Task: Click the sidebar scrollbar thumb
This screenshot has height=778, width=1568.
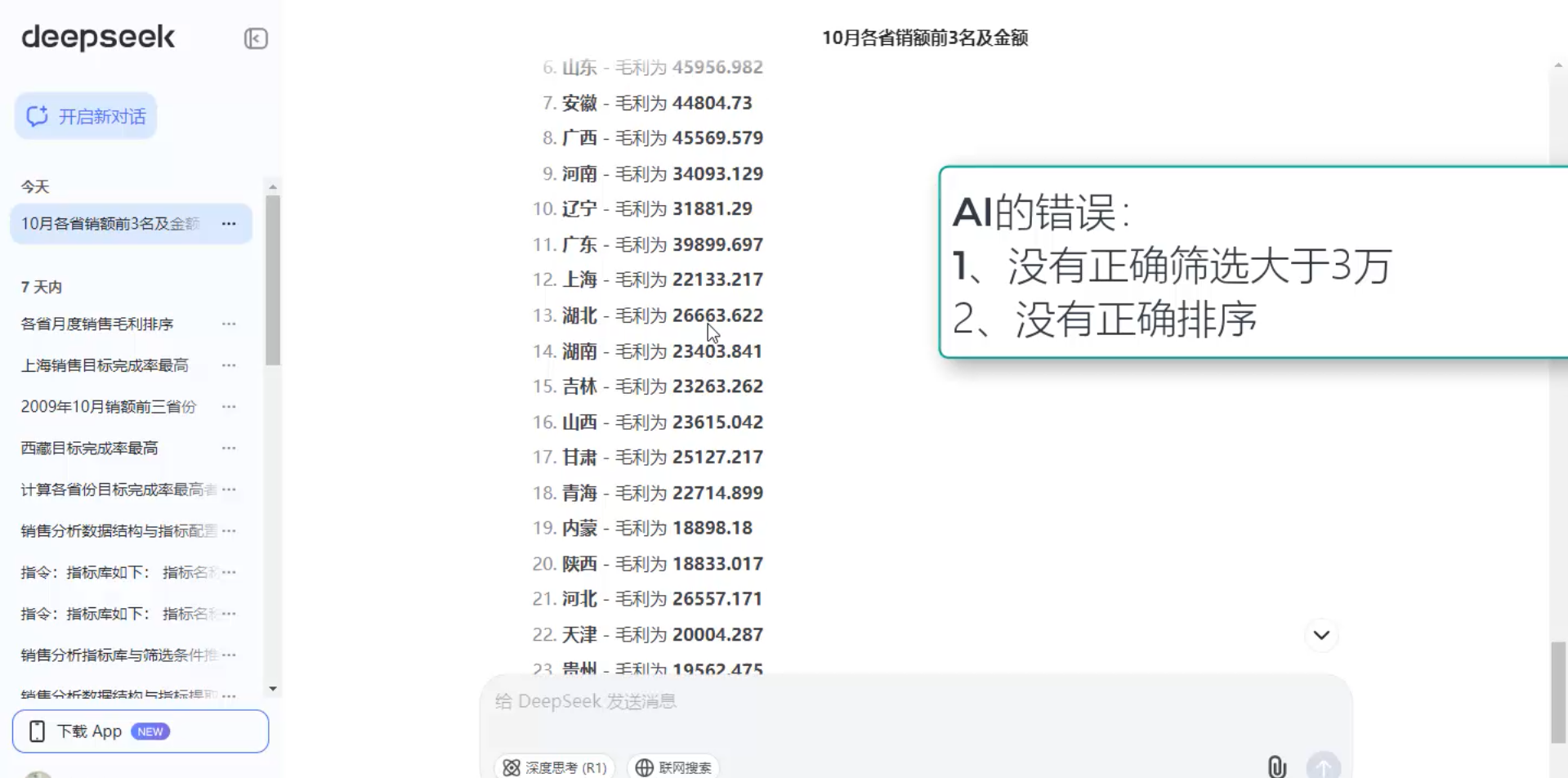Action: click(273, 280)
